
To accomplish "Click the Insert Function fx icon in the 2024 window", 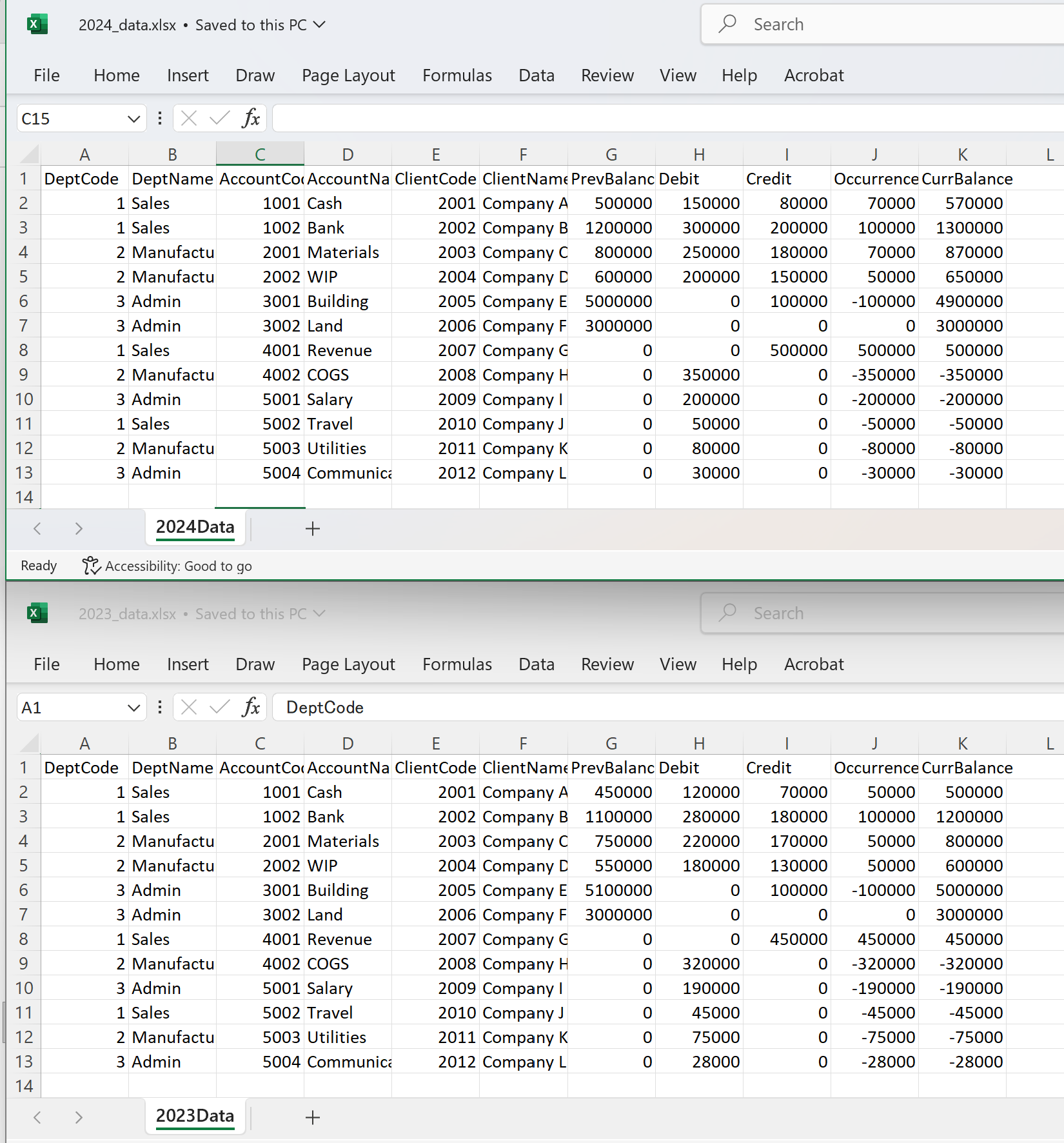I will click(x=251, y=119).
